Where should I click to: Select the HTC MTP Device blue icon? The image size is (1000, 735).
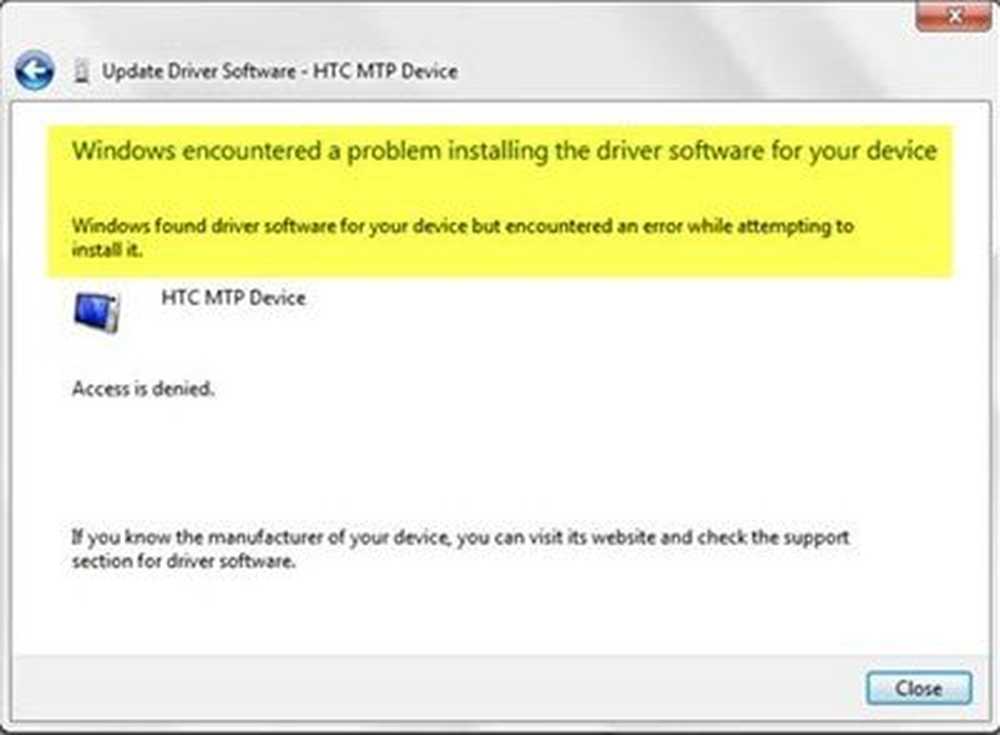(x=96, y=312)
